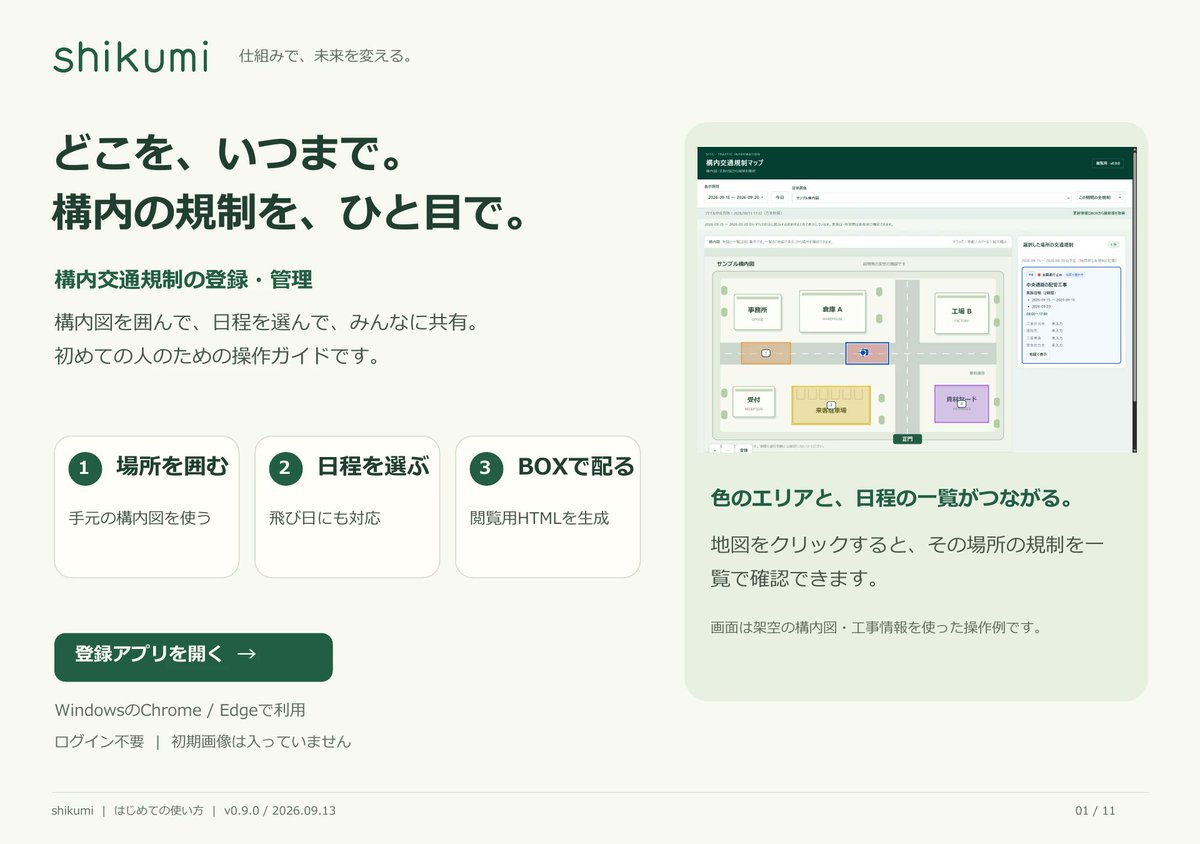Open the 場所を囲む step card

146,507
